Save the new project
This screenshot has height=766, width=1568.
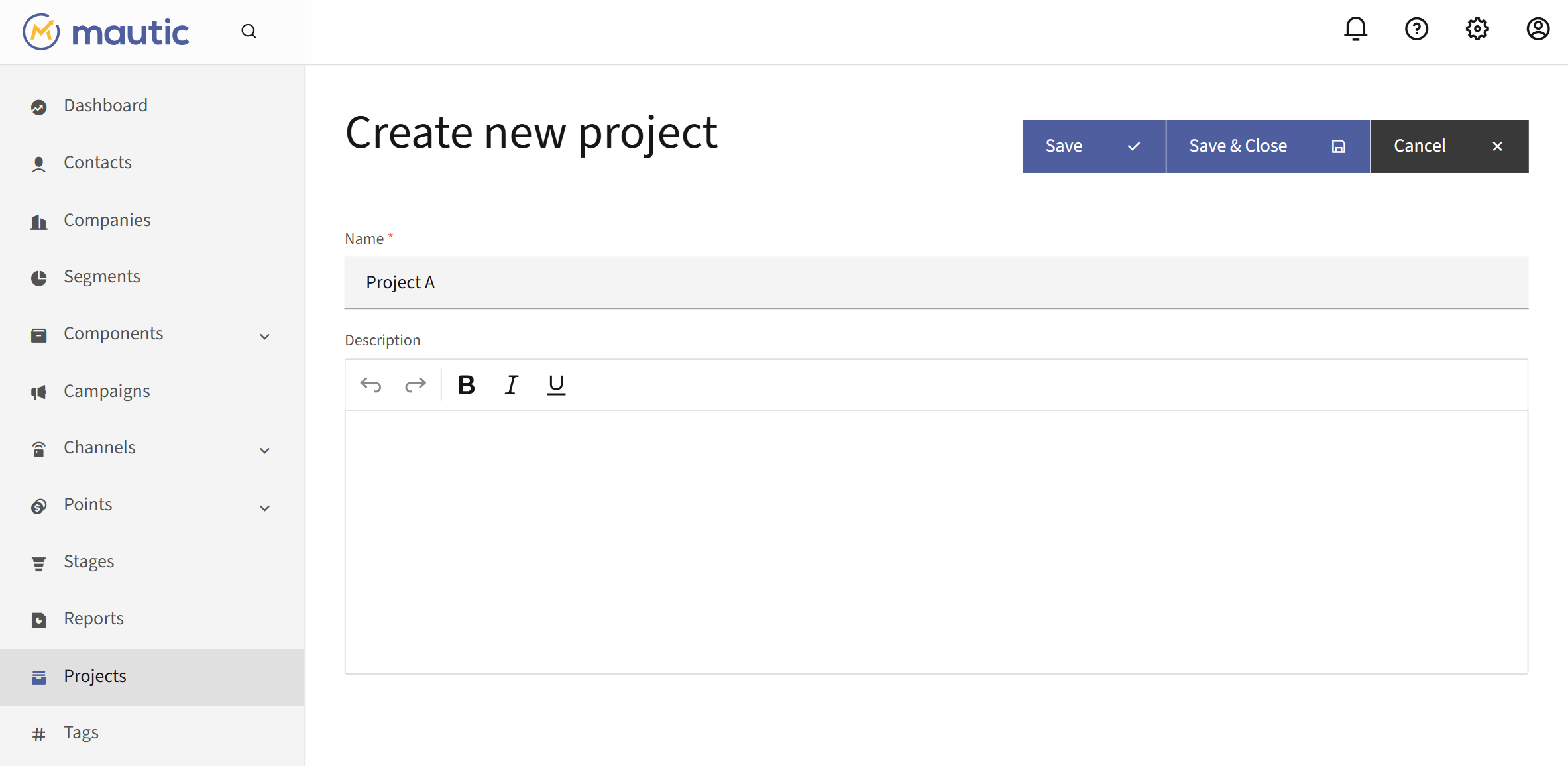coord(1093,146)
